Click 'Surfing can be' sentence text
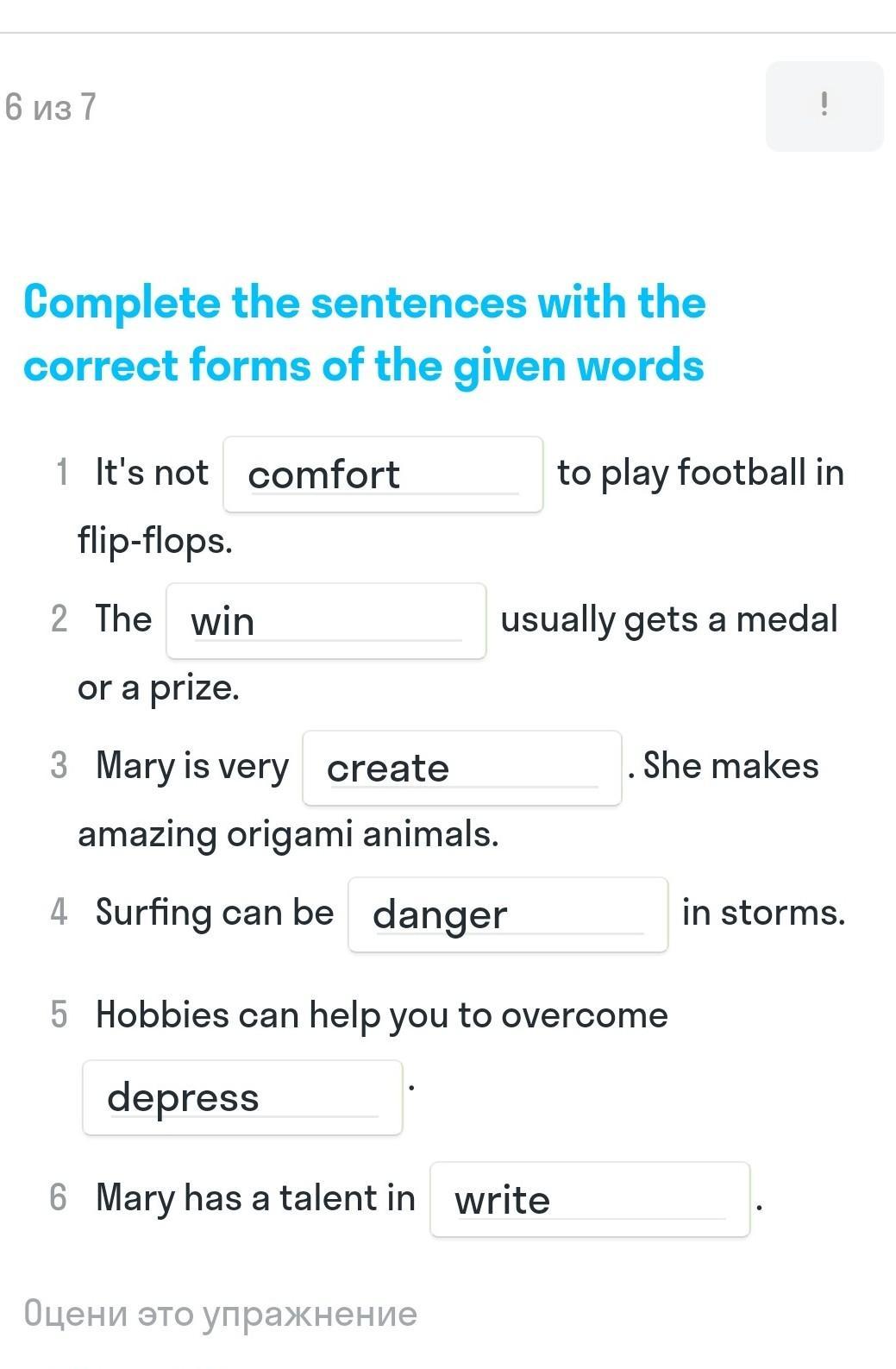The height and width of the screenshot is (1369, 896). [215, 913]
